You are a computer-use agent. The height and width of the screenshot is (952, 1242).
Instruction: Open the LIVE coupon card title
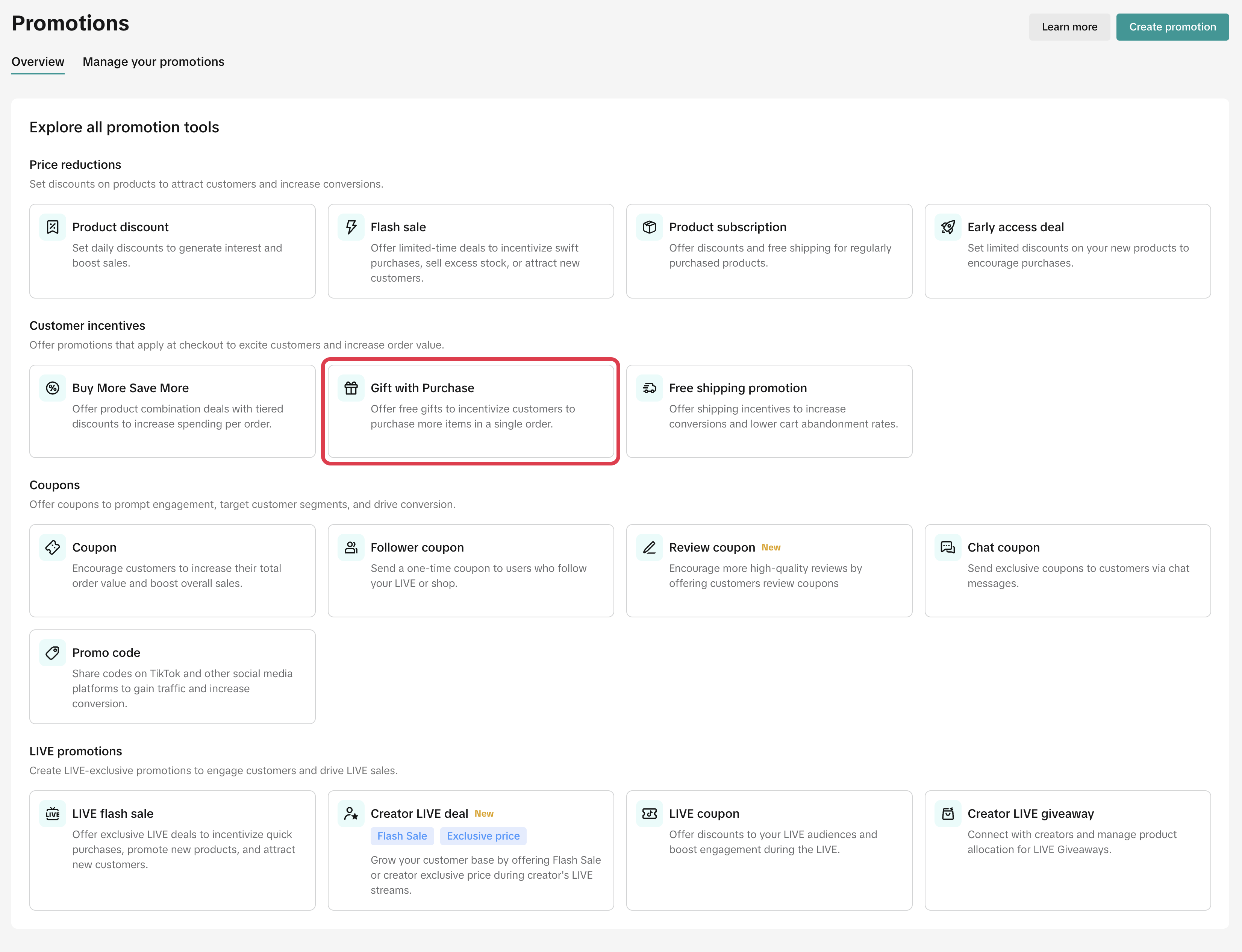[704, 814]
